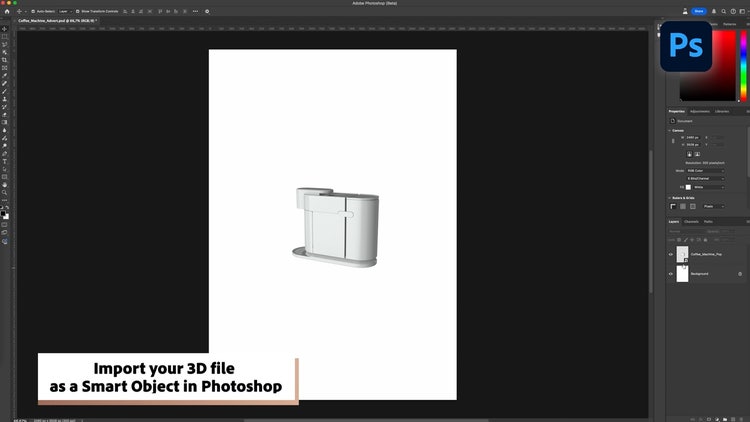Click the canvas height input field

tap(693, 144)
